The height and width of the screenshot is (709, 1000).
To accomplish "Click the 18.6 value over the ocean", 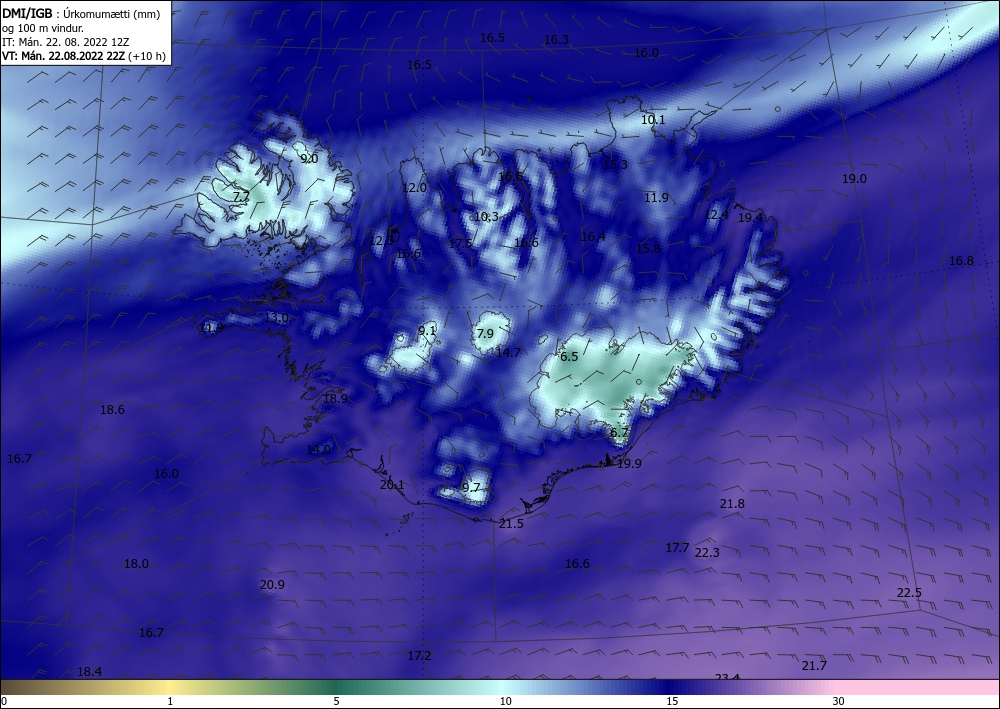I will click(x=113, y=409).
